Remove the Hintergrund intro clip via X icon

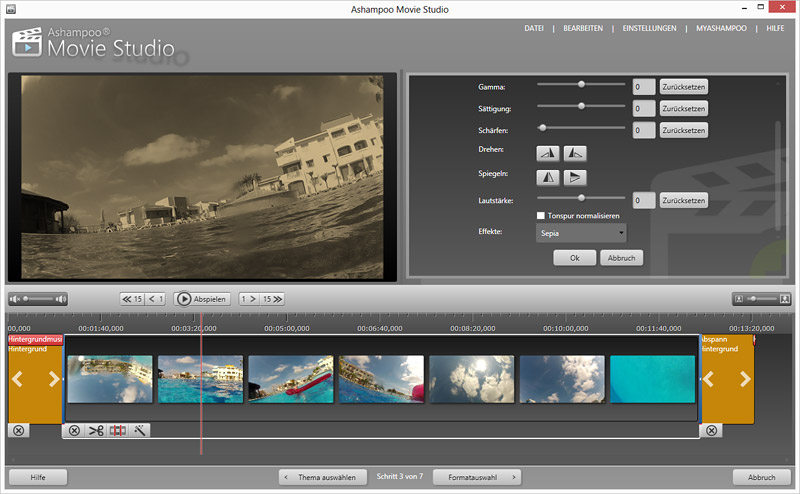click(18, 430)
